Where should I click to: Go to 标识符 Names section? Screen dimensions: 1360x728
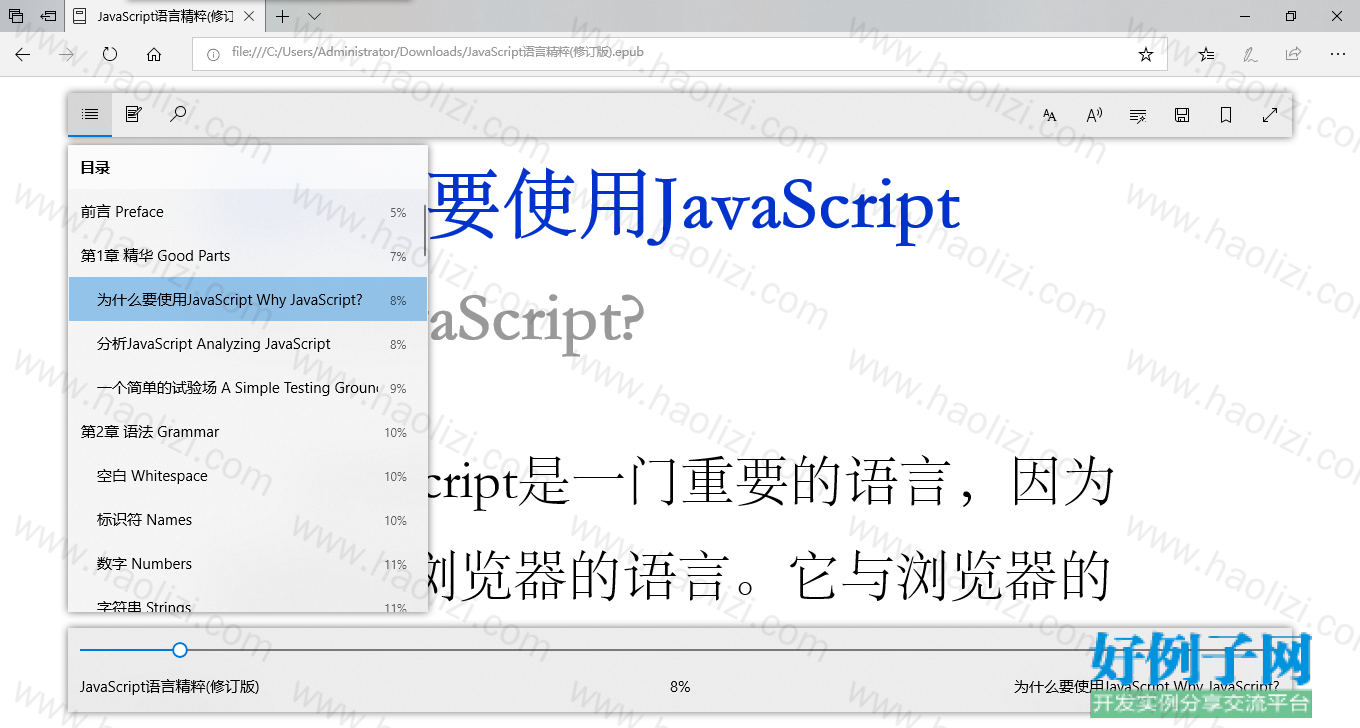coord(247,520)
